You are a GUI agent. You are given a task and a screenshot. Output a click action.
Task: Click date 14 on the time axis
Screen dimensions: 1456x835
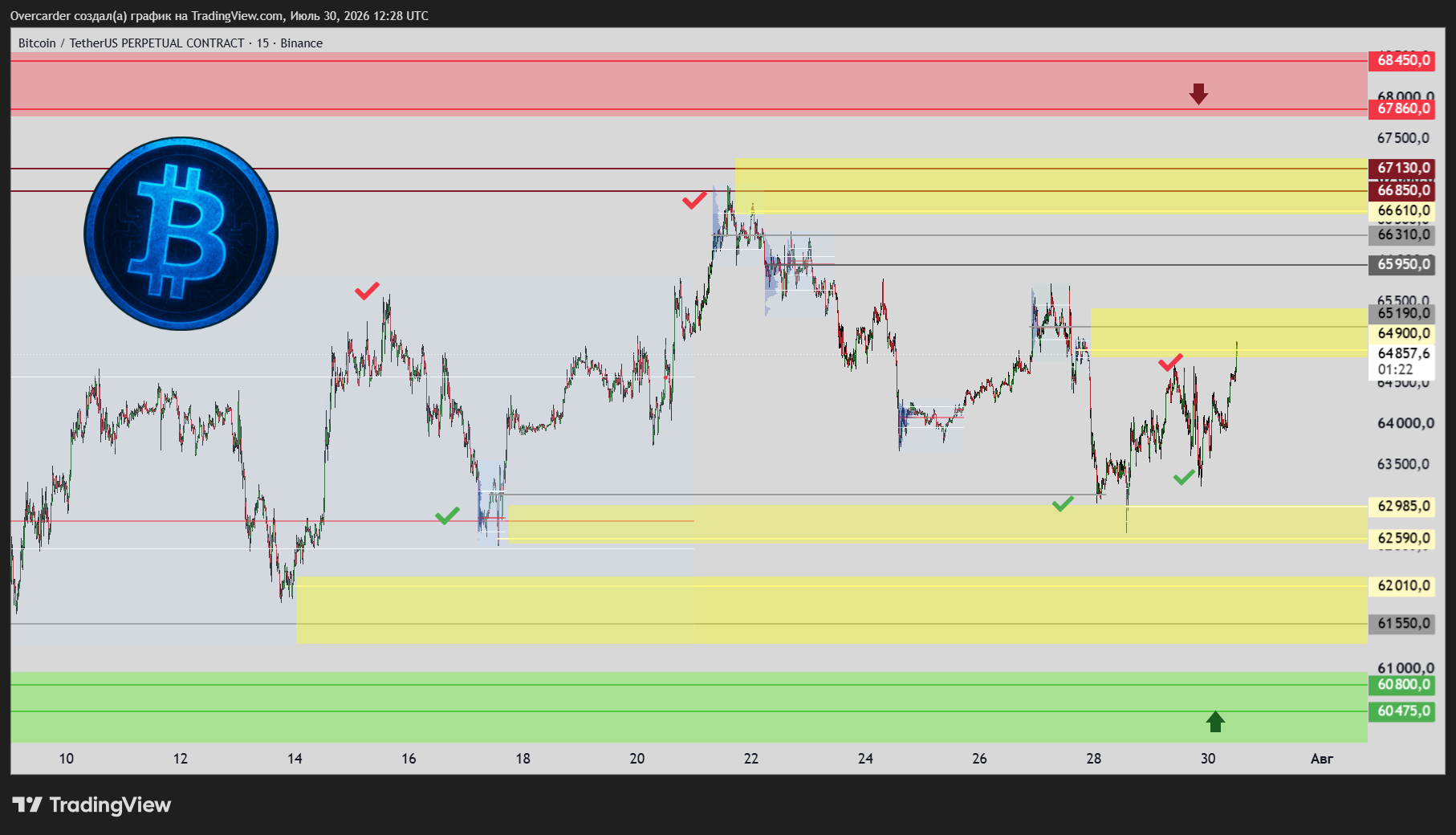click(x=295, y=759)
